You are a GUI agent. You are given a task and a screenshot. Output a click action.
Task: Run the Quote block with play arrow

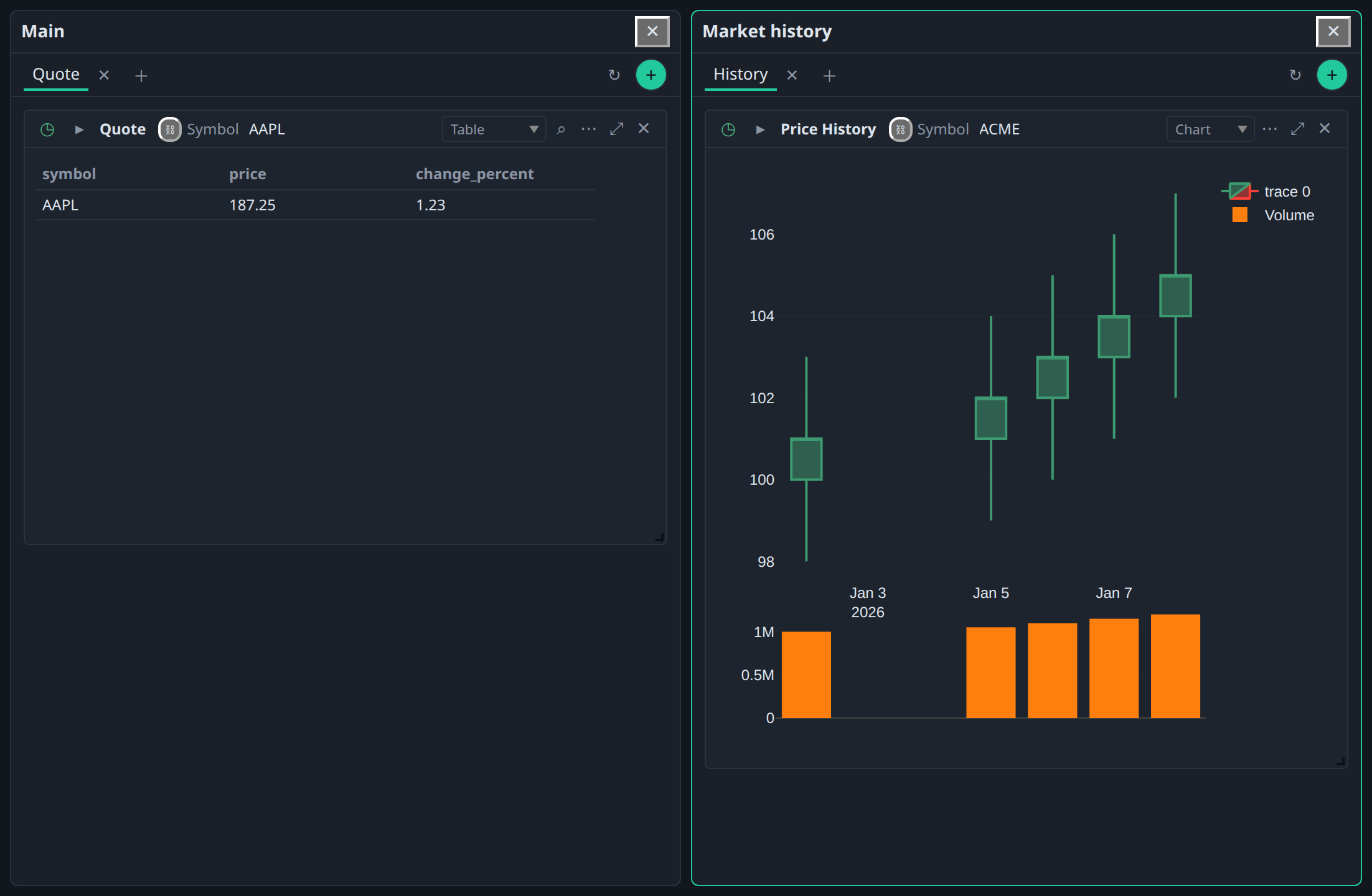[x=79, y=129]
